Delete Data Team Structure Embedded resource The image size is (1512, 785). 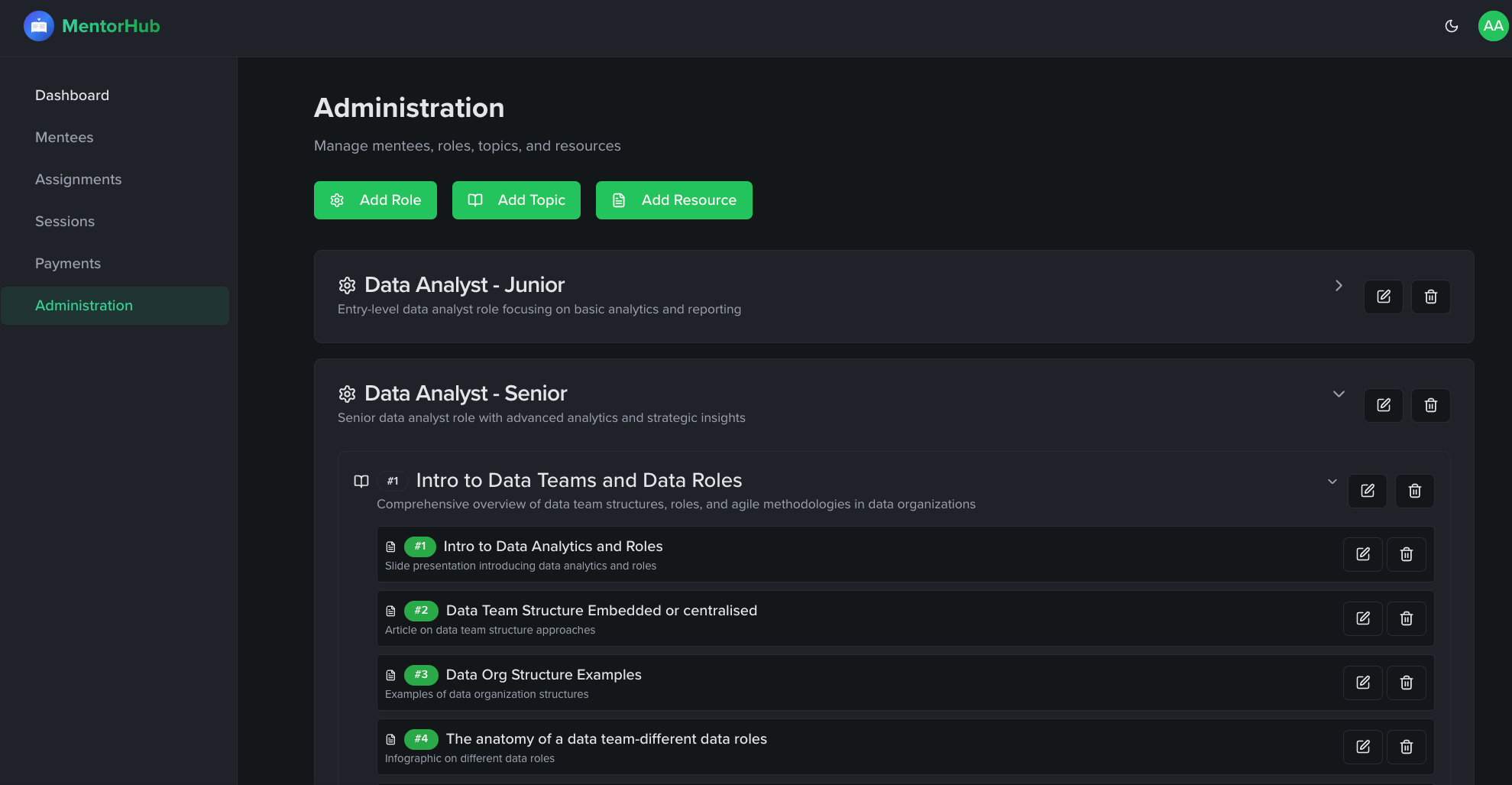click(x=1407, y=618)
